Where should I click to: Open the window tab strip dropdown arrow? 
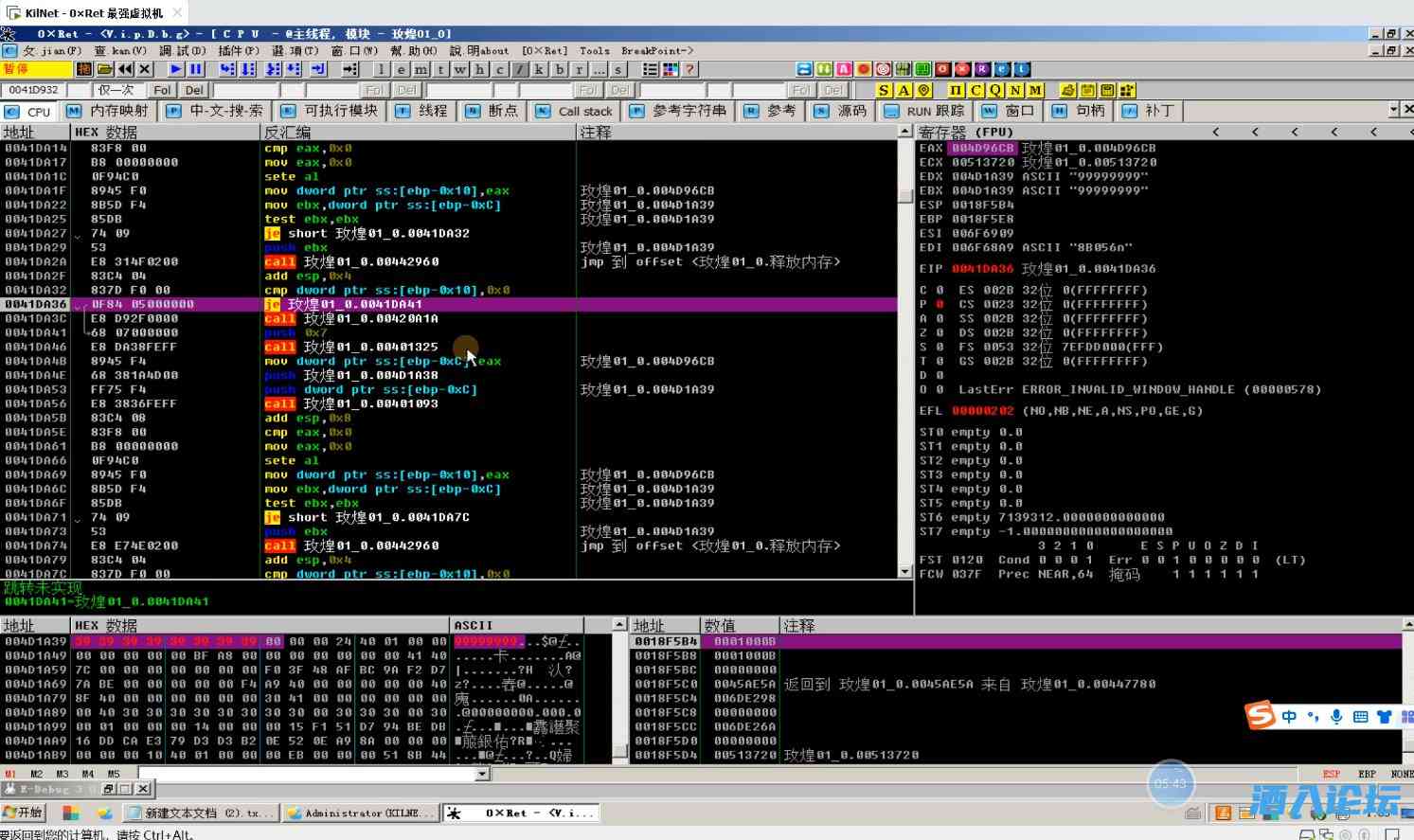click(1394, 110)
